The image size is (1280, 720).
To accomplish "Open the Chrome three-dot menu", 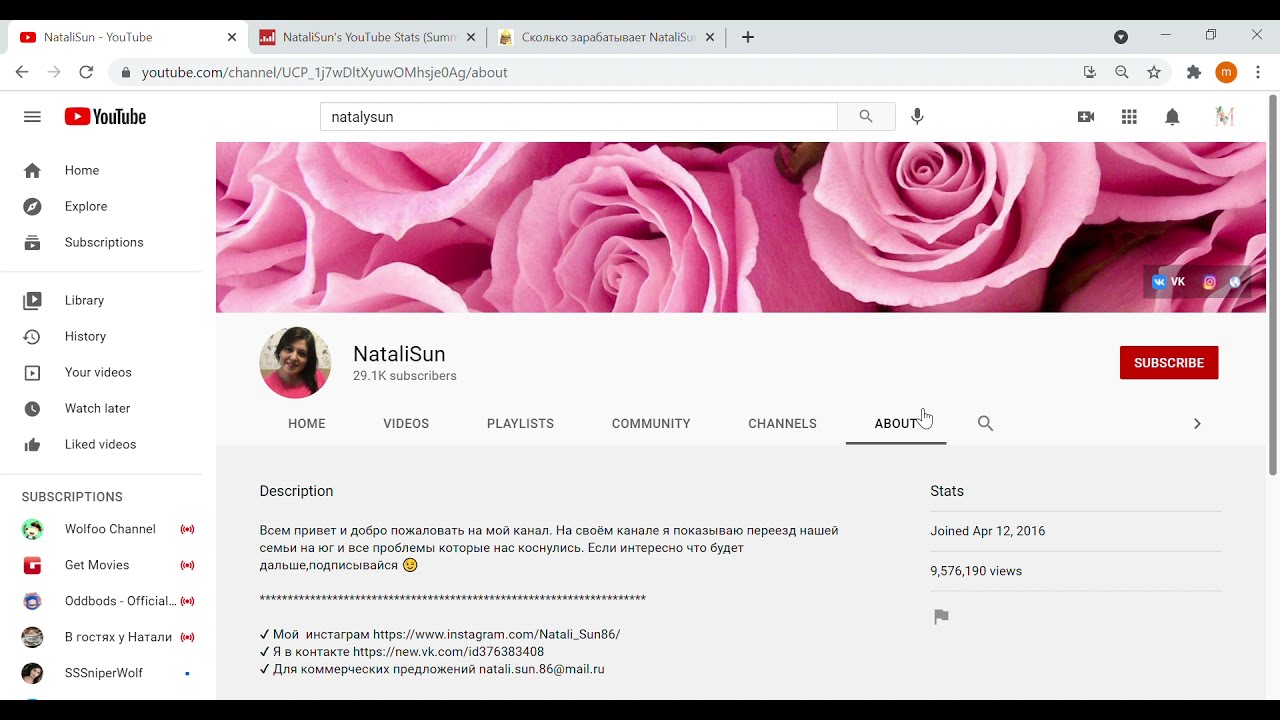I will (x=1259, y=72).
